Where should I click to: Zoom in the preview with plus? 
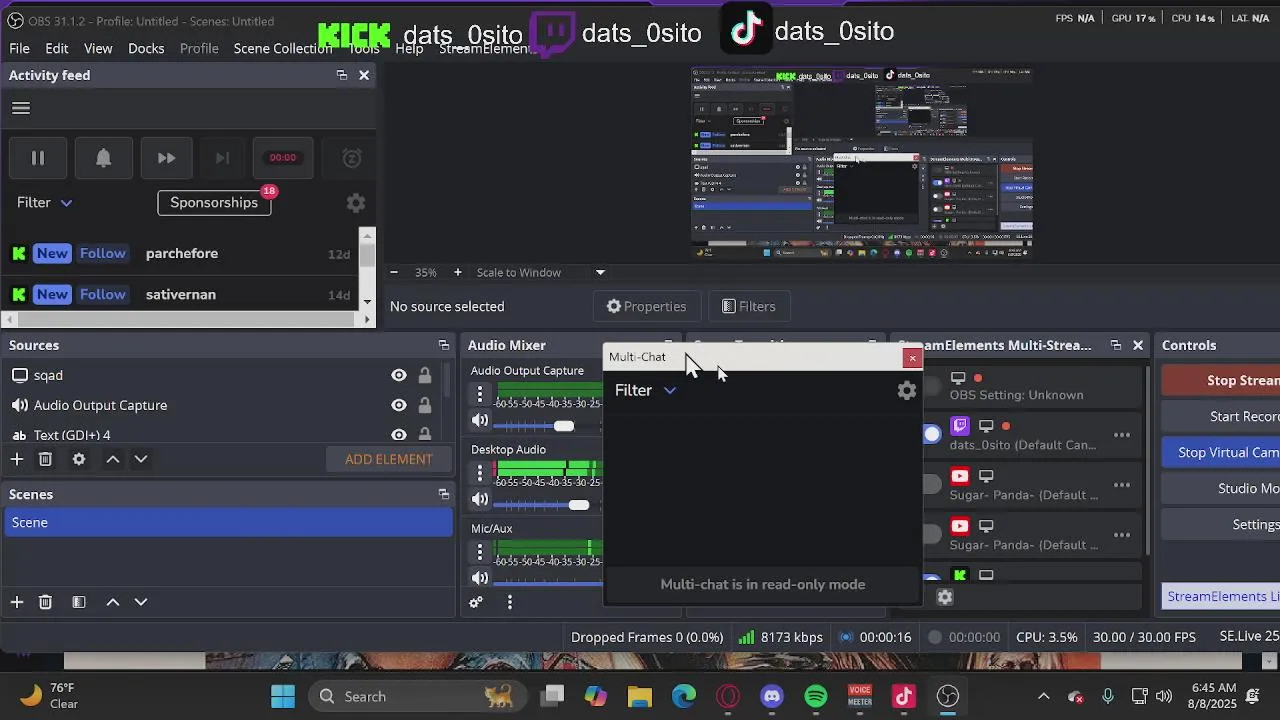click(457, 272)
